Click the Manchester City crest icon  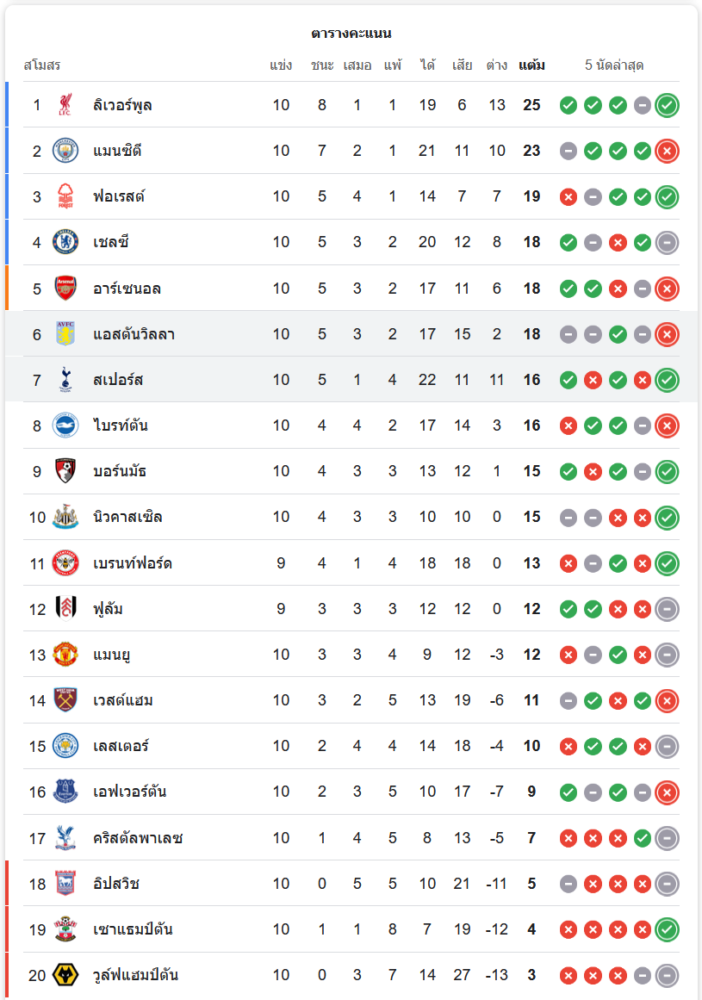click(65, 151)
